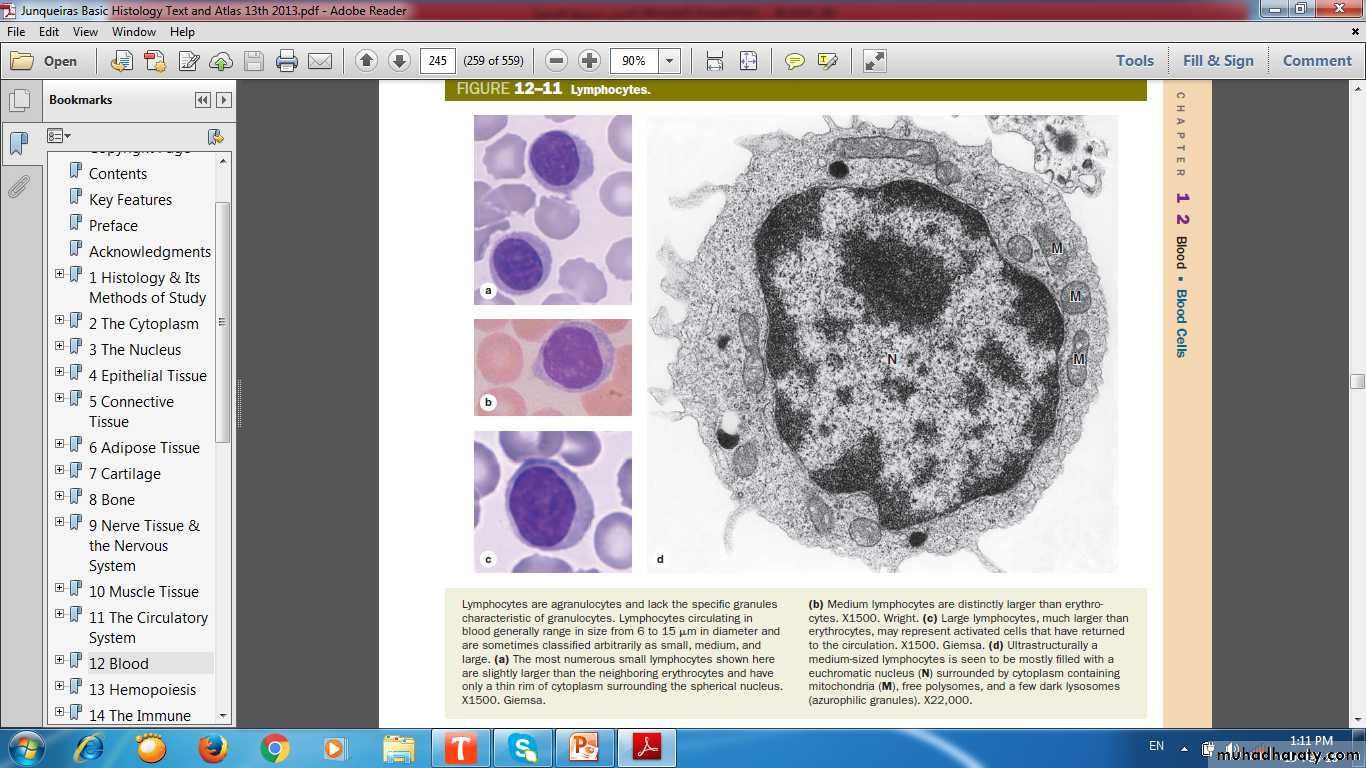Select the highlight text tool
Screen dimensions: 1366x768
827,61
